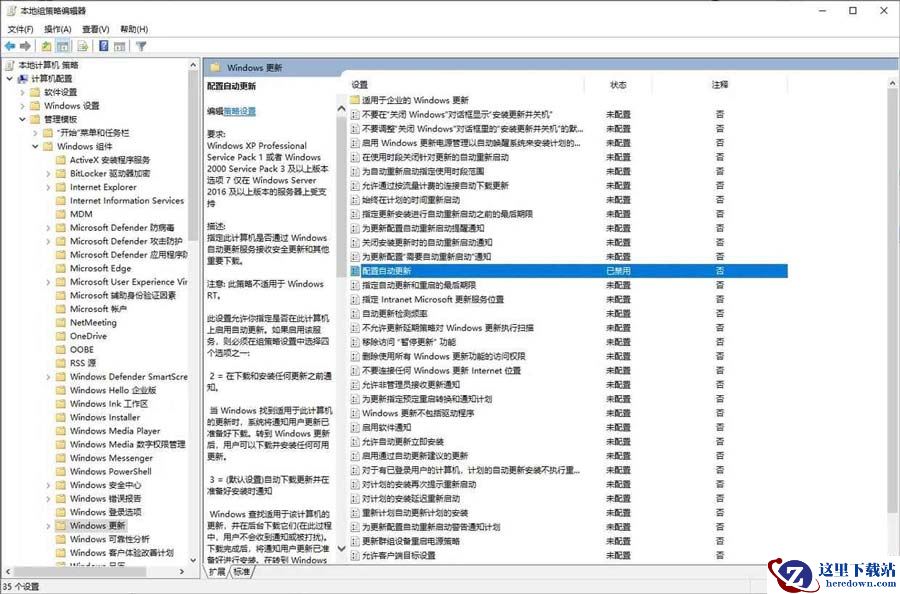Toggle the show/hide console tree icon
The height and width of the screenshot is (594, 900).
click(63, 46)
